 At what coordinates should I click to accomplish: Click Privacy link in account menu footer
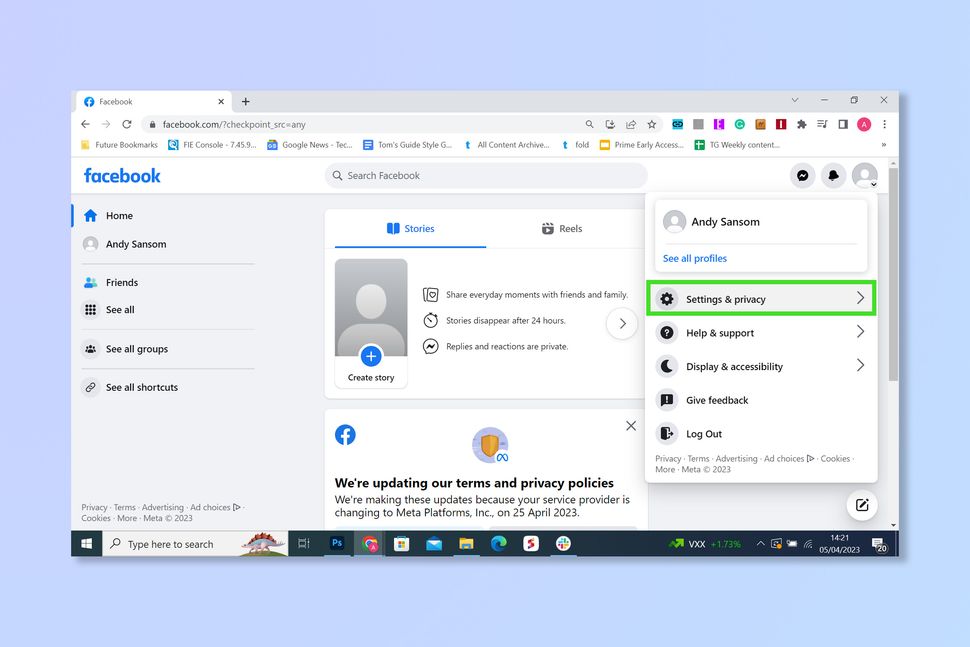(x=668, y=458)
